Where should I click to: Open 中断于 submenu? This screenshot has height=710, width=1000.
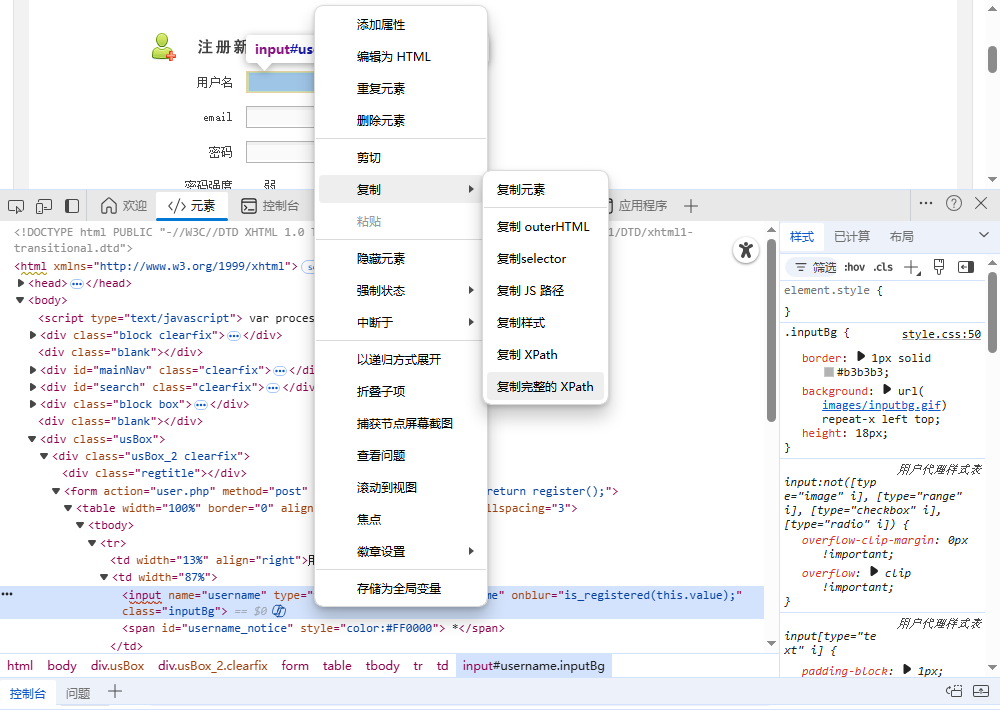tap(401, 322)
